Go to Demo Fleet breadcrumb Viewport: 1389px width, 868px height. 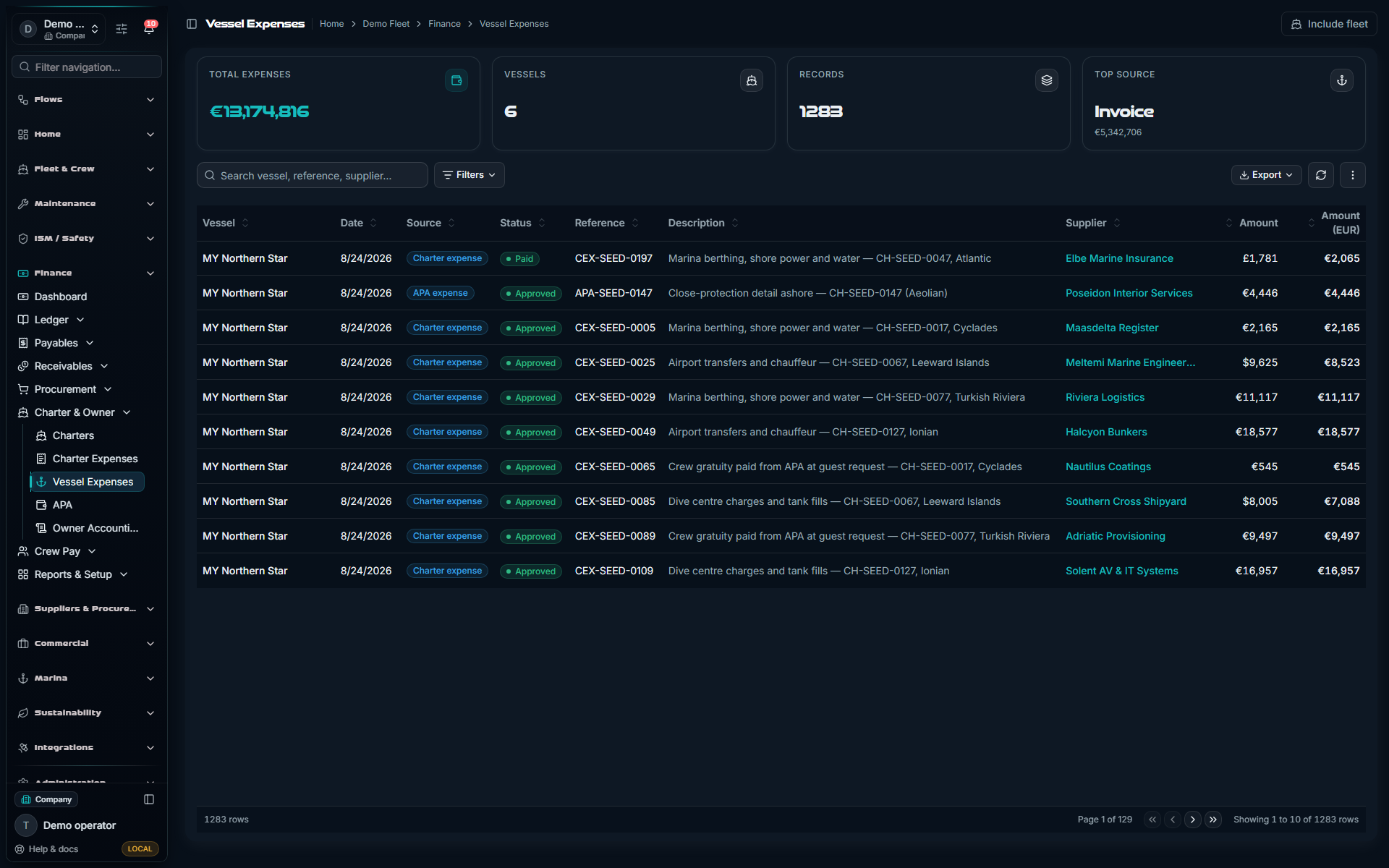click(x=386, y=24)
